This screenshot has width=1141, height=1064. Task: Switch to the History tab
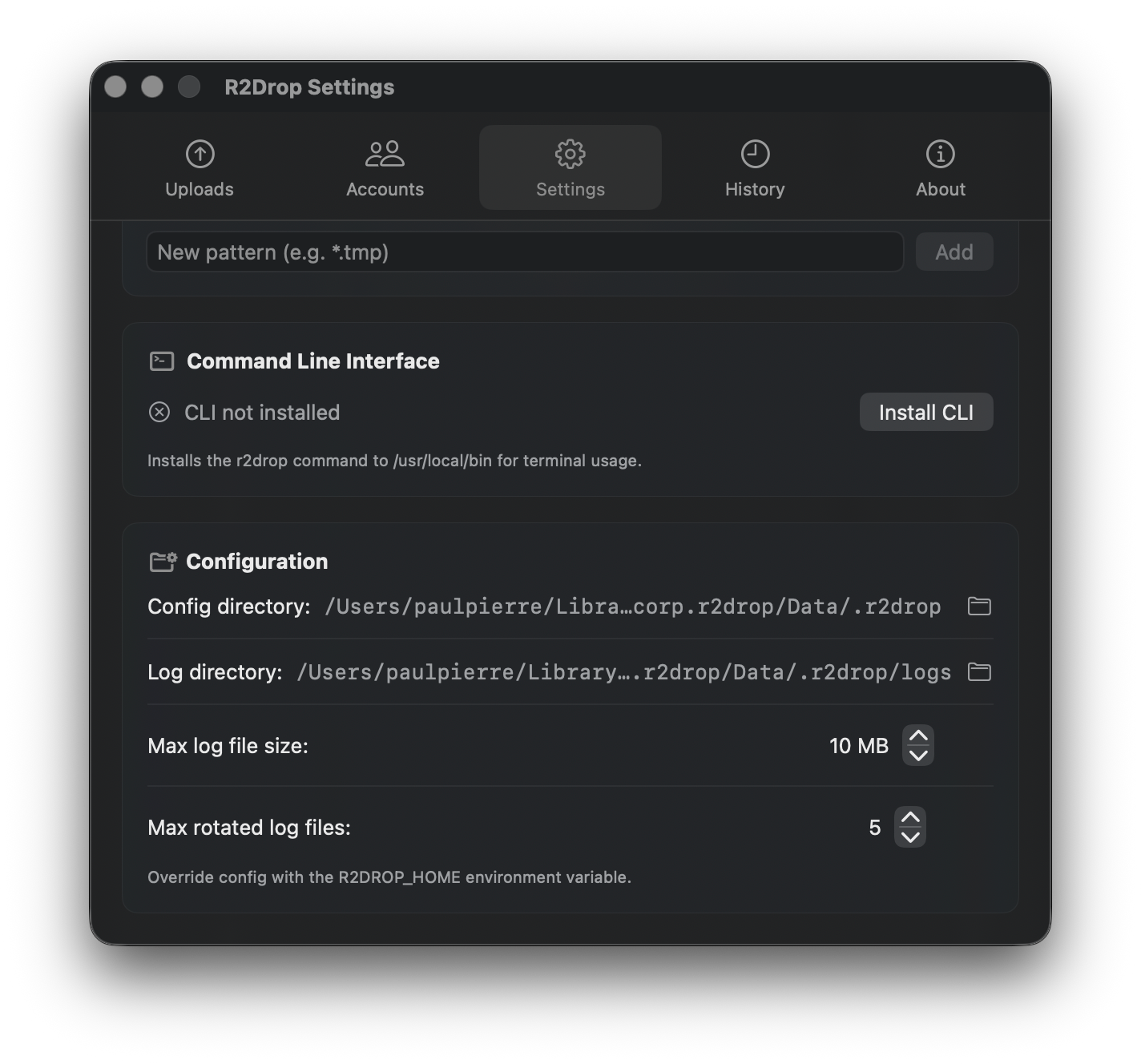coord(755,168)
